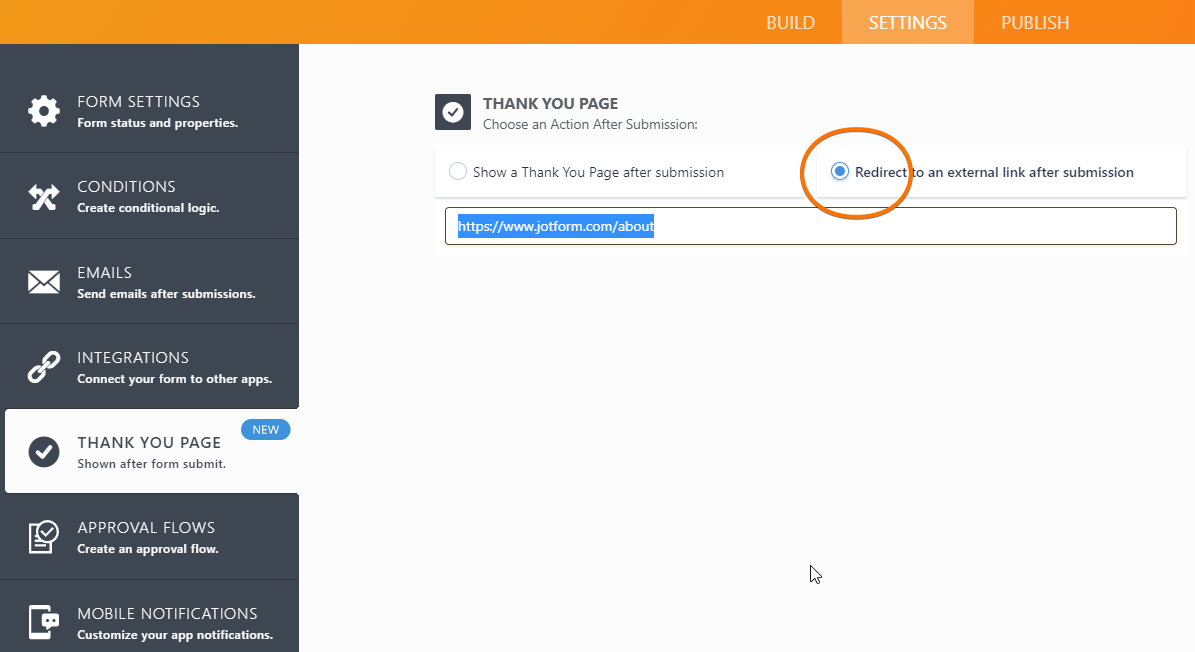This screenshot has width=1195, height=652.
Task: Click Redirect to an external link label text
Action: pos(994,172)
